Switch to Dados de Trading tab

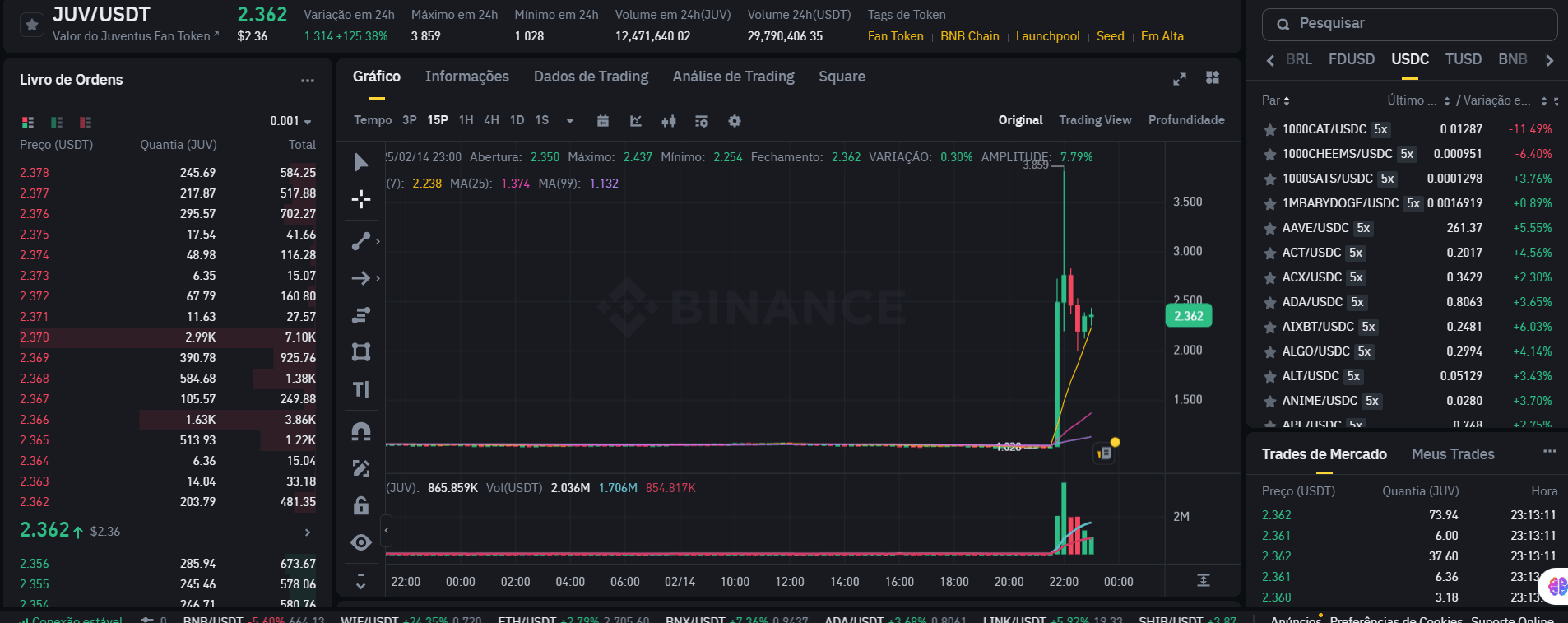pos(591,77)
